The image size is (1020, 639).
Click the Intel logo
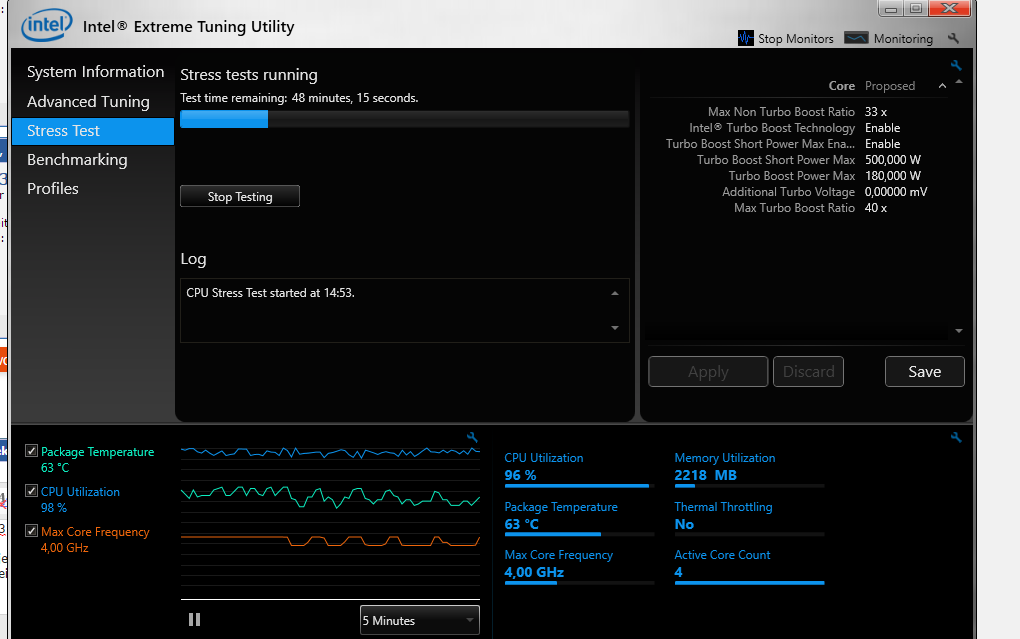click(x=46, y=25)
